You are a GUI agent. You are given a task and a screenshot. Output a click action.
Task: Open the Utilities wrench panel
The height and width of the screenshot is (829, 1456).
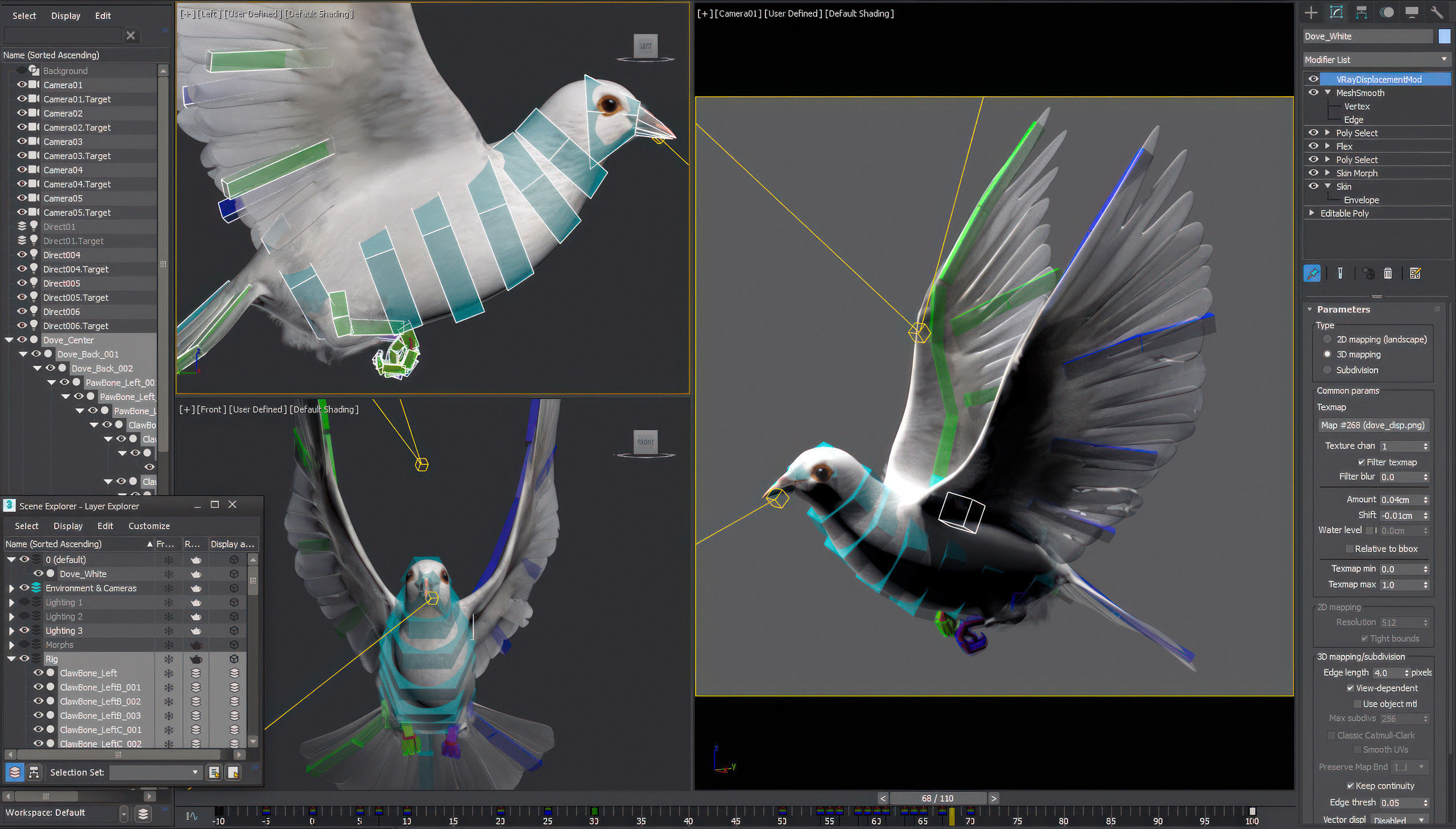[1437, 13]
